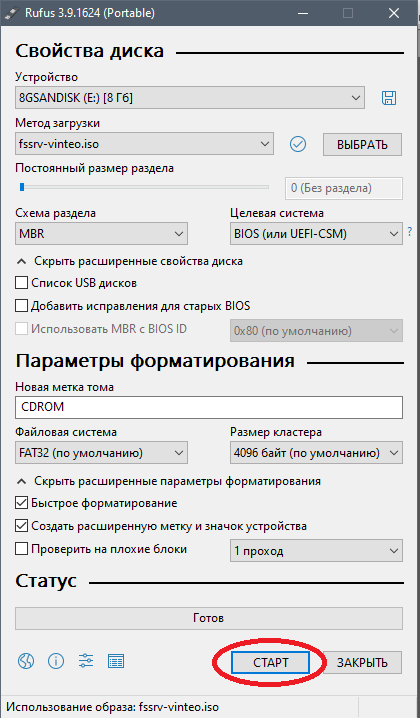Click the persistent partition size slider
The height and width of the screenshot is (718, 420).
tap(144, 187)
